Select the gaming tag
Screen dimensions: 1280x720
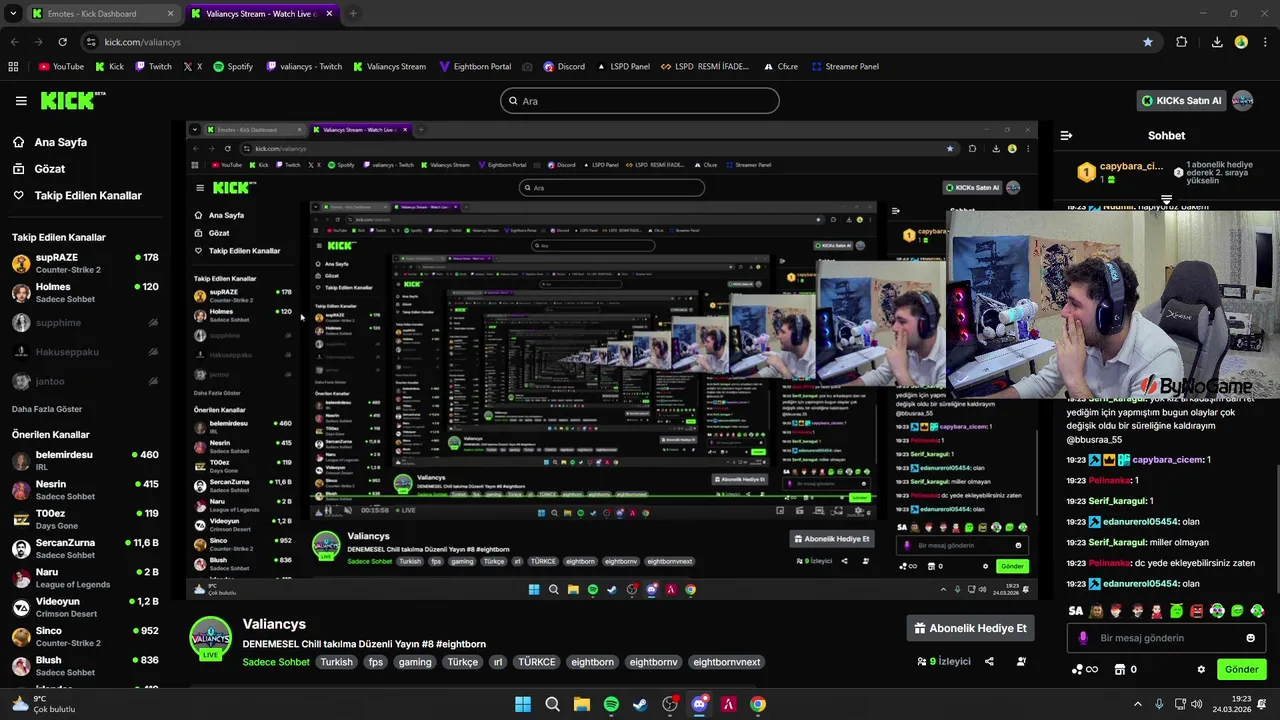click(x=414, y=662)
